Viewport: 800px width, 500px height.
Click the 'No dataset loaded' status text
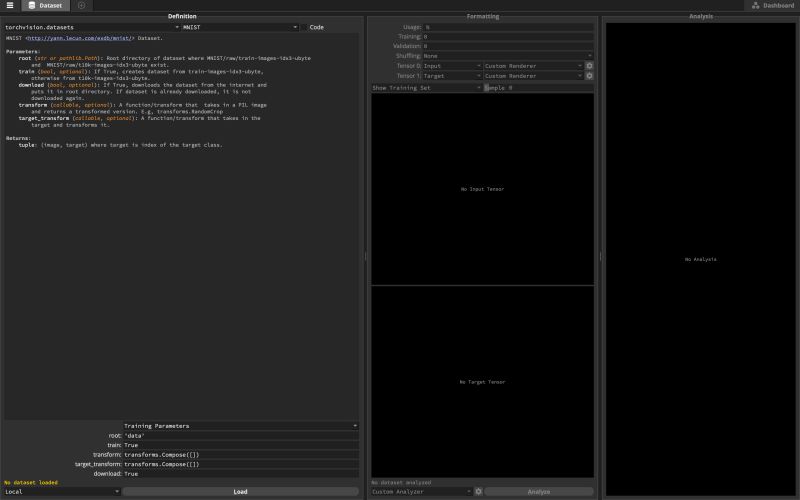click(31, 483)
